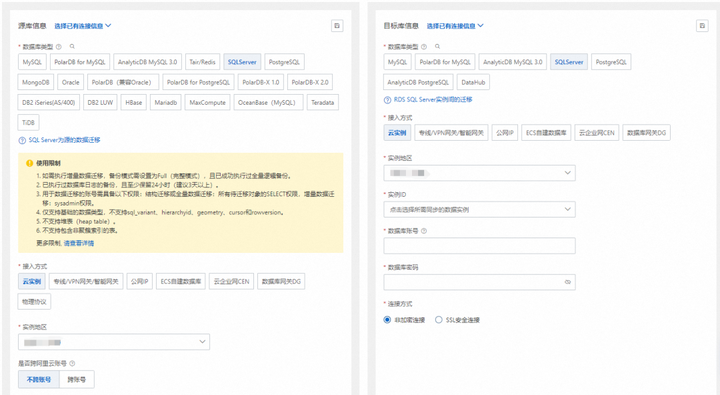Select HBase source database type
Screen dimensions: 720x395
(134, 102)
